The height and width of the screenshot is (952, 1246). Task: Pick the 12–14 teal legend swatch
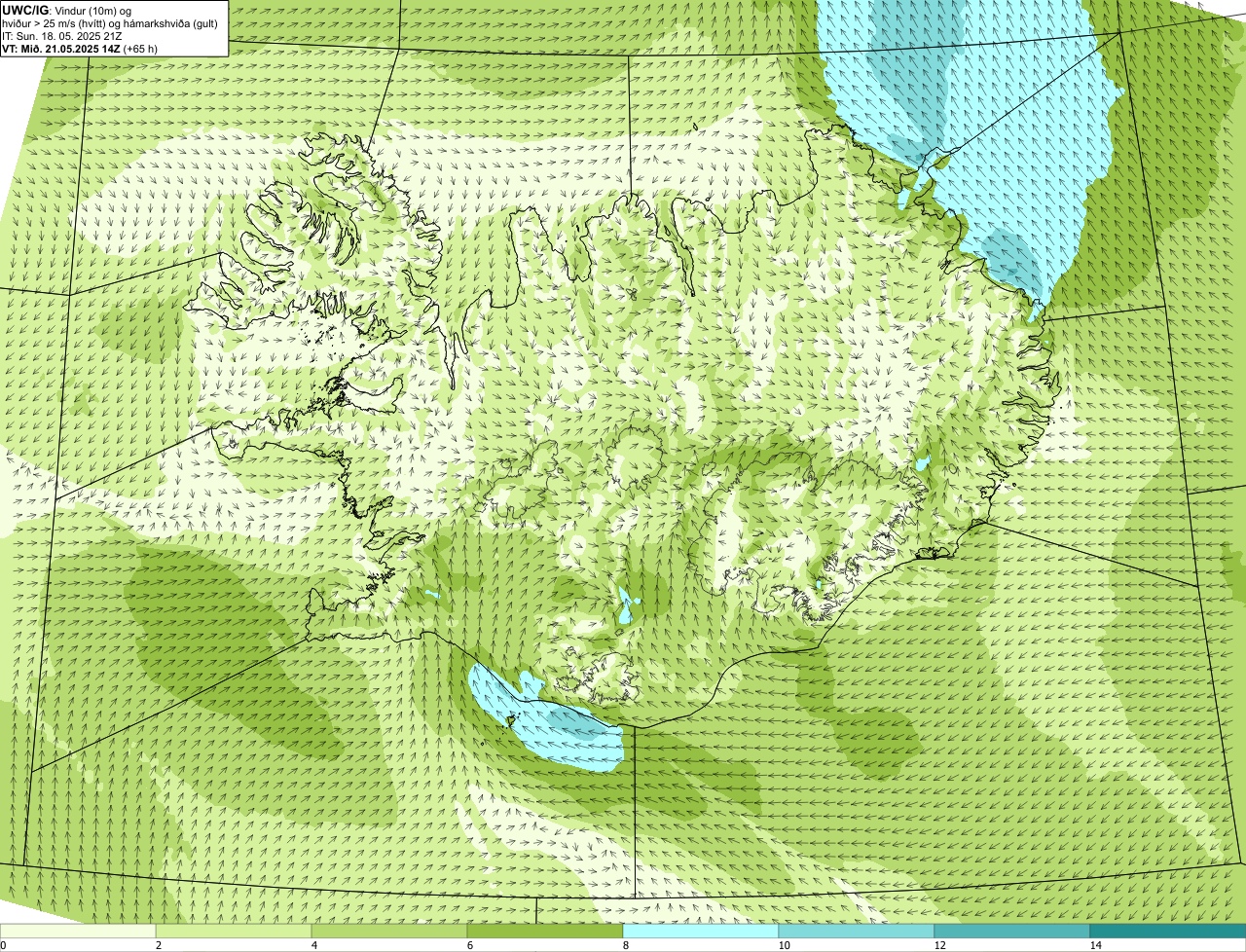(x=1012, y=931)
